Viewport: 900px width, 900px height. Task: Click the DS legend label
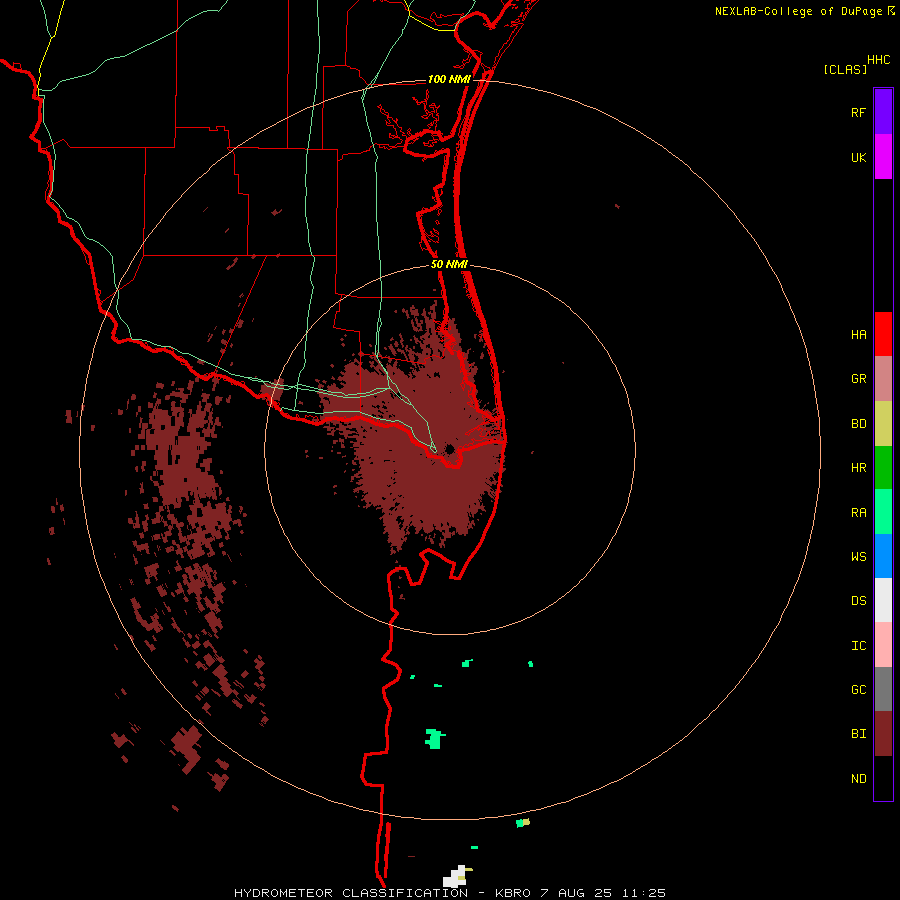[858, 601]
